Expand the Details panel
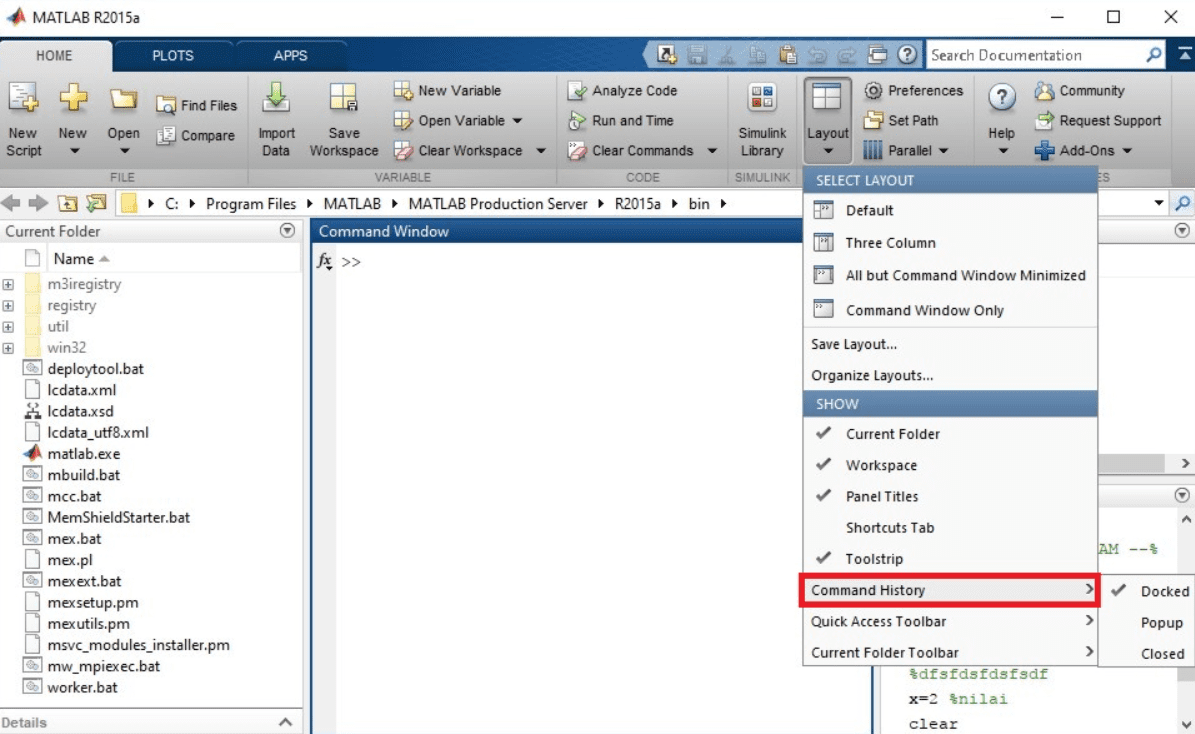The height and width of the screenshot is (734, 1195). coord(285,723)
